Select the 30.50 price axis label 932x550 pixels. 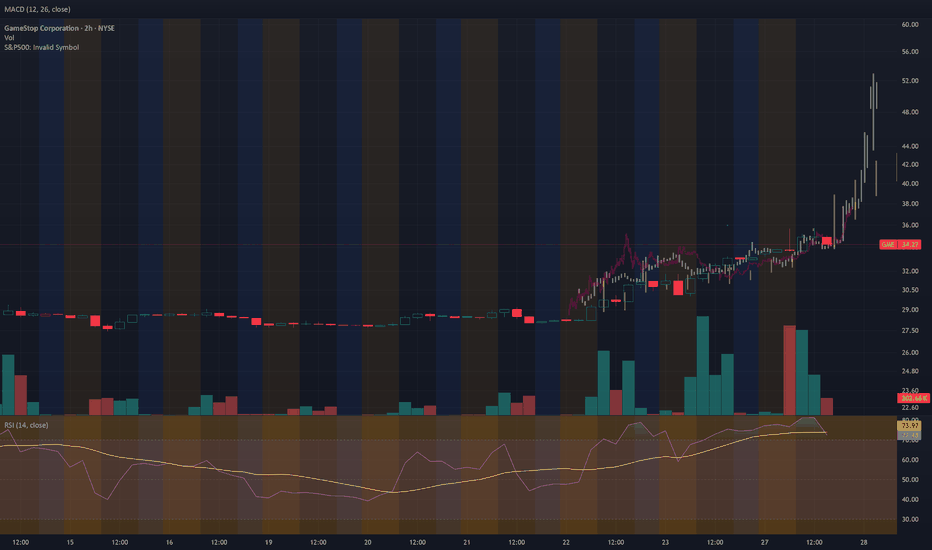click(x=909, y=290)
